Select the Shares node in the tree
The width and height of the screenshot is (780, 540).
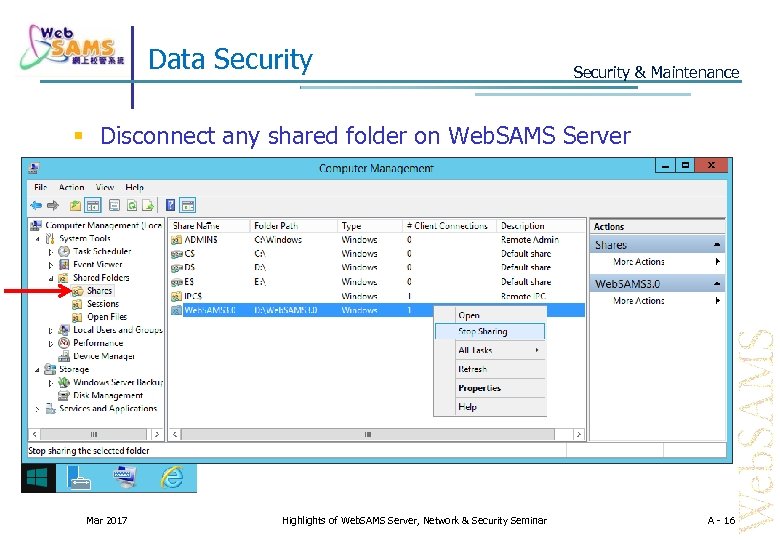[99, 290]
